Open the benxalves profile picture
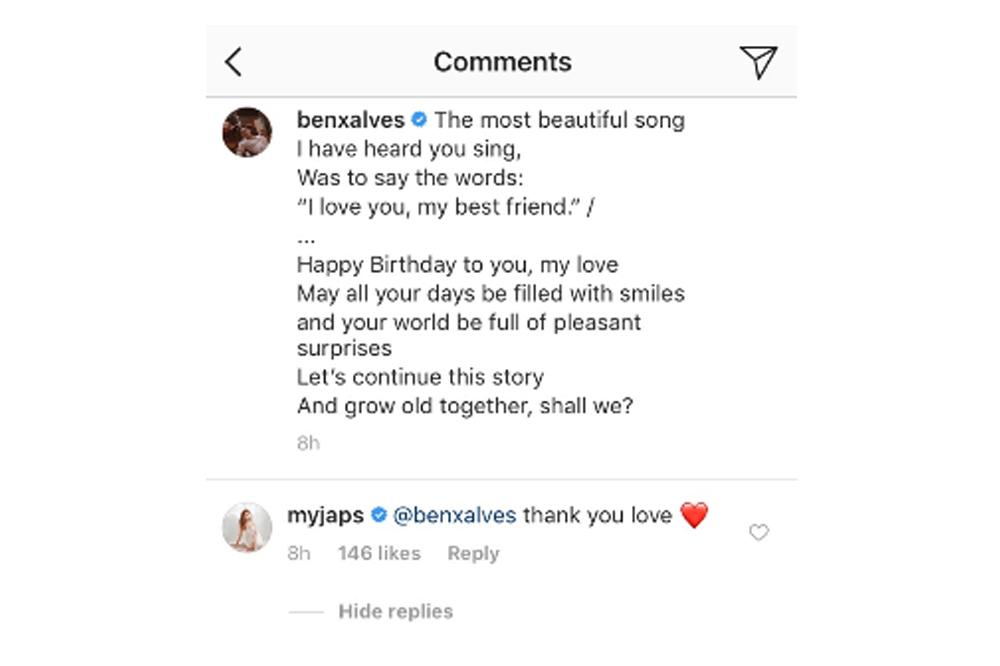 [x=247, y=132]
